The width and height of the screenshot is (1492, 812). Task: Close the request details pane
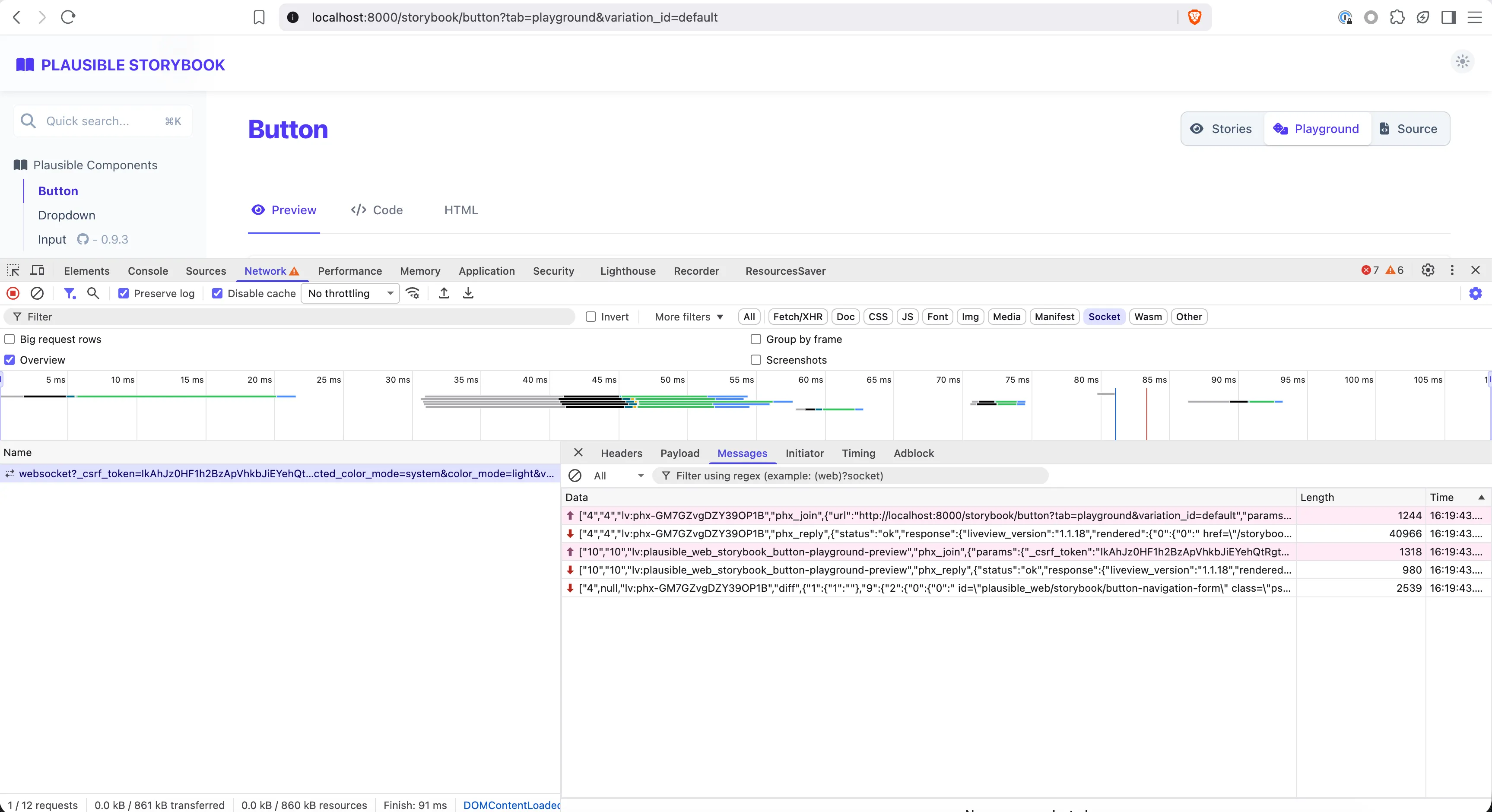coord(578,452)
